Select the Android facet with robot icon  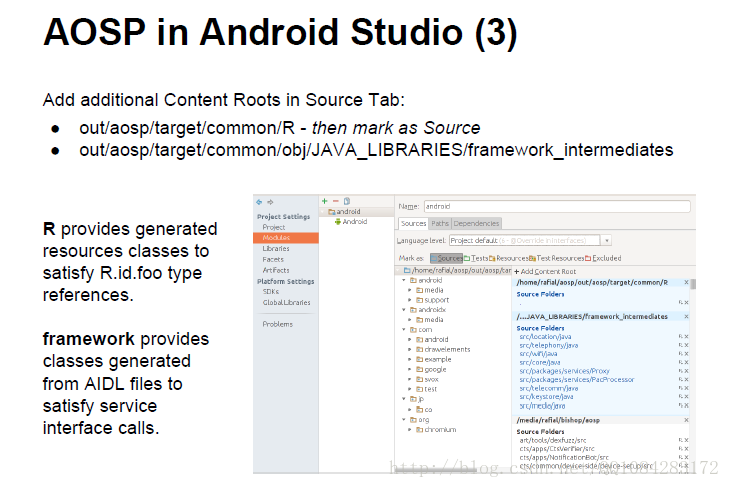pos(351,222)
